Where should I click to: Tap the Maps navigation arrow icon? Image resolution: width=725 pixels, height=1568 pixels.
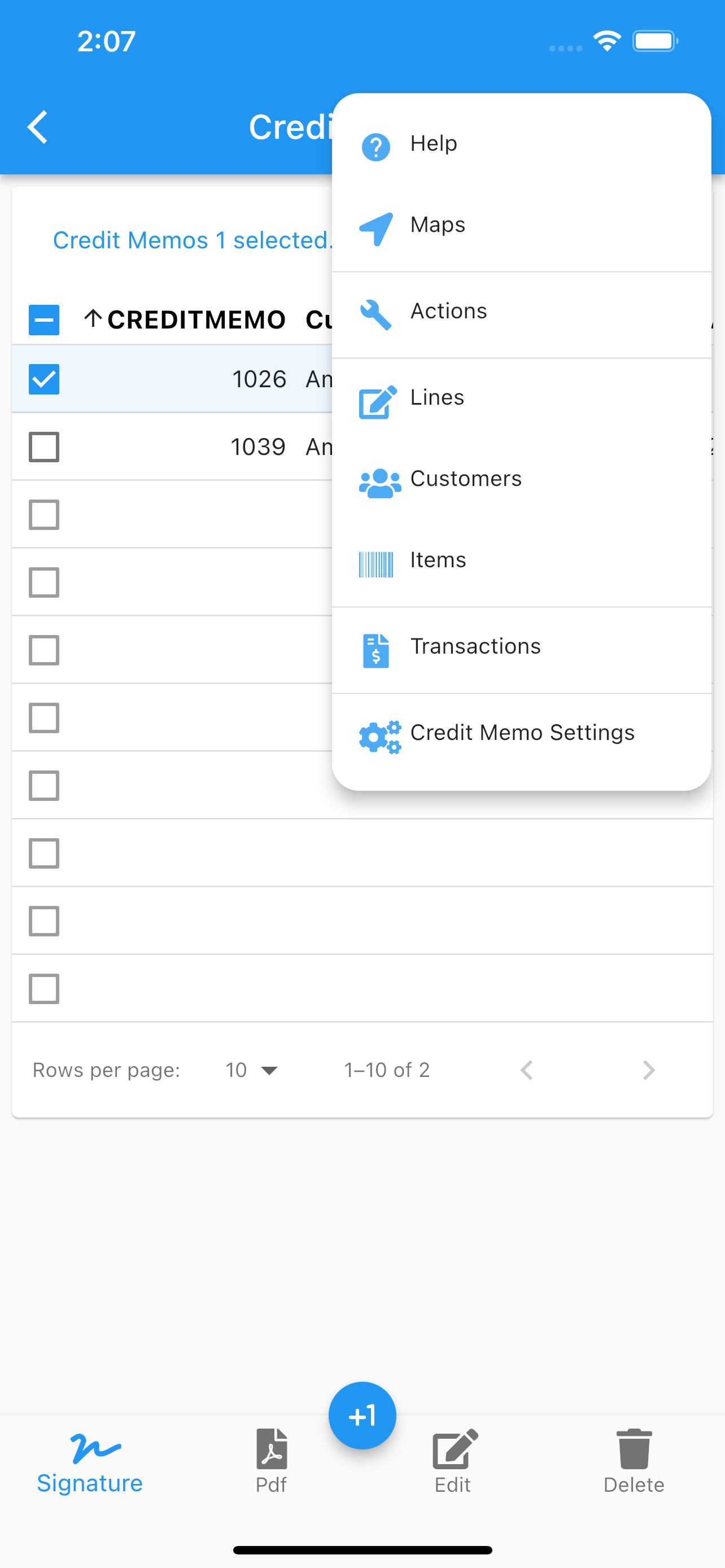[x=375, y=229]
